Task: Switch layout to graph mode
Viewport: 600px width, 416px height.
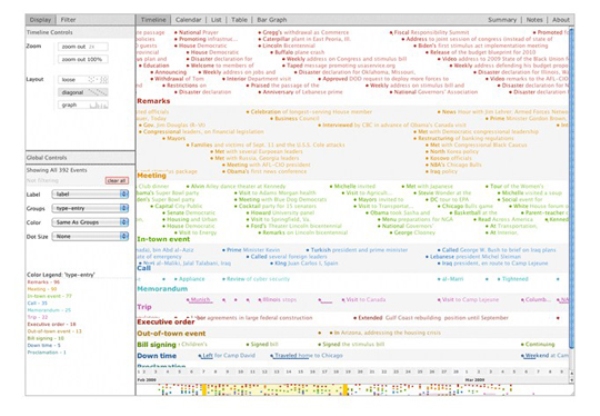Action: pyautogui.click(x=76, y=104)
